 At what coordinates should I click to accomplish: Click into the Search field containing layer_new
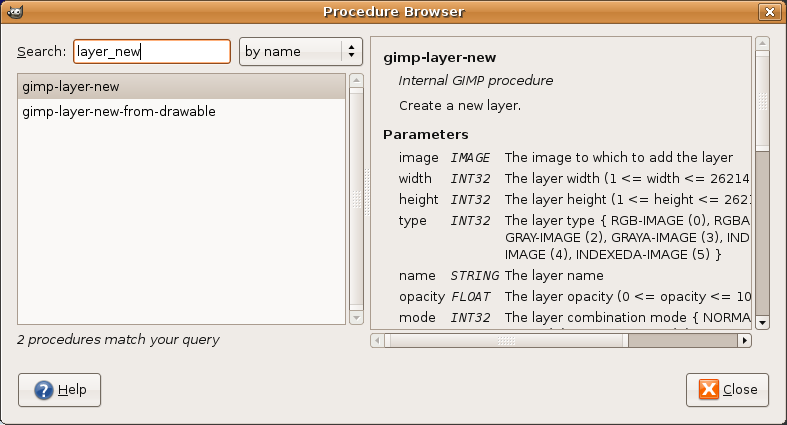pyautogui.click(x=152, y=52)
